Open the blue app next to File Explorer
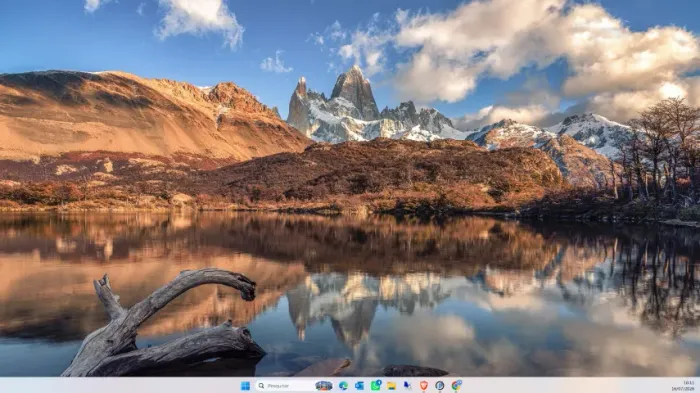The width and height of the screenshot is (700, 393). tap(408, 386)
